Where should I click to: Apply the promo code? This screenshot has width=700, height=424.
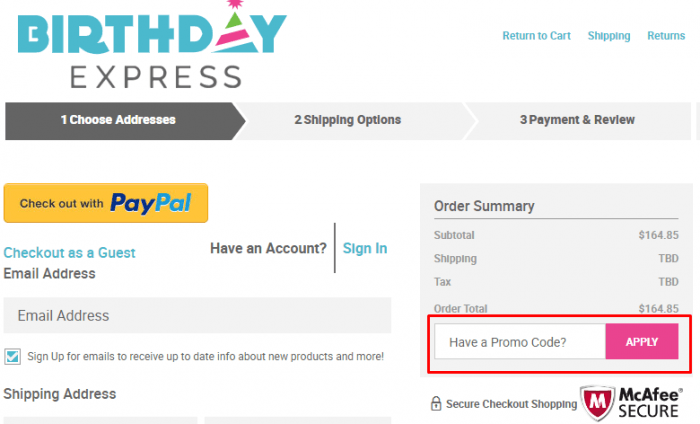pyautogui.click(x=642, y=342)
